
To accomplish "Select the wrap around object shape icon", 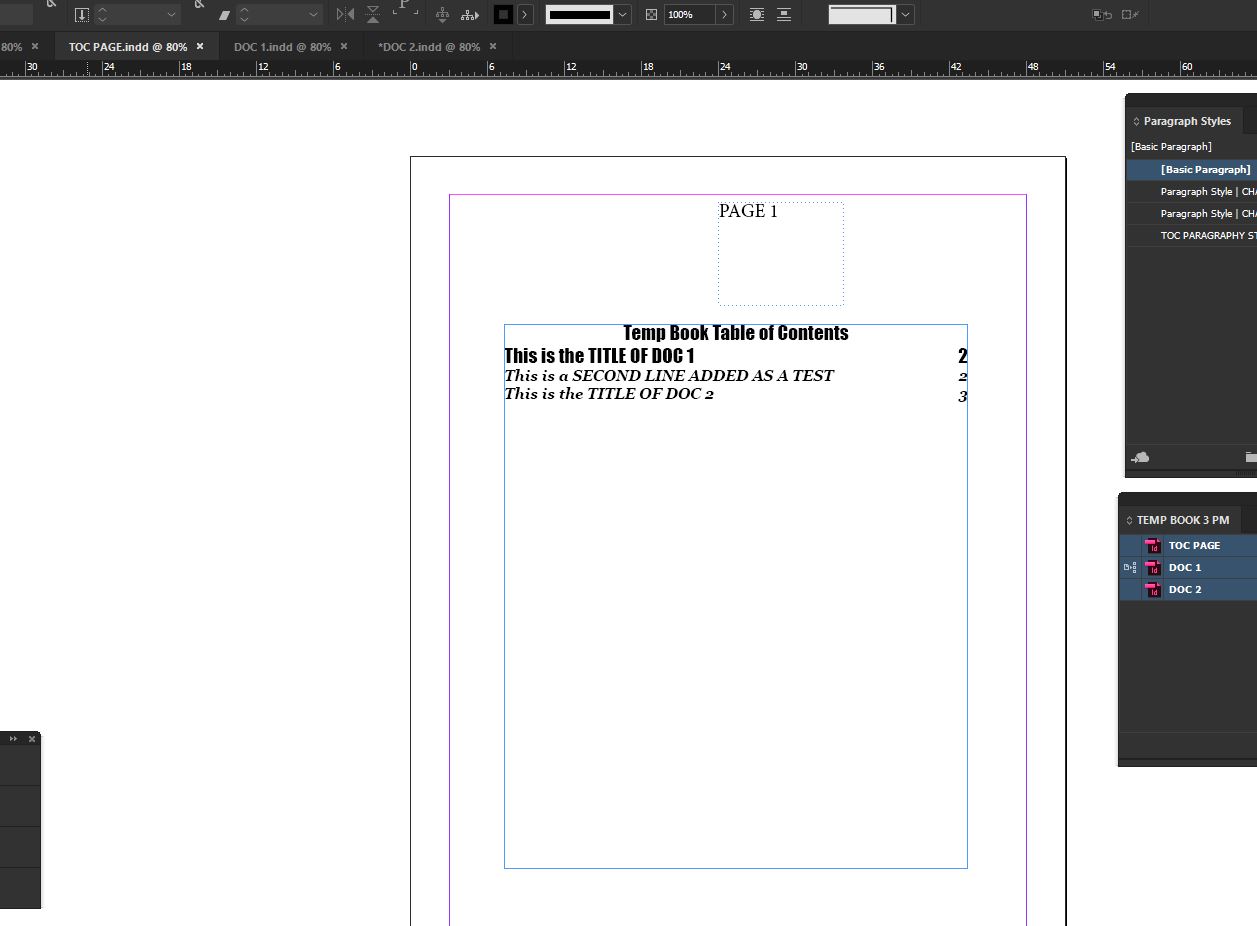I will (x=757, y=15).
